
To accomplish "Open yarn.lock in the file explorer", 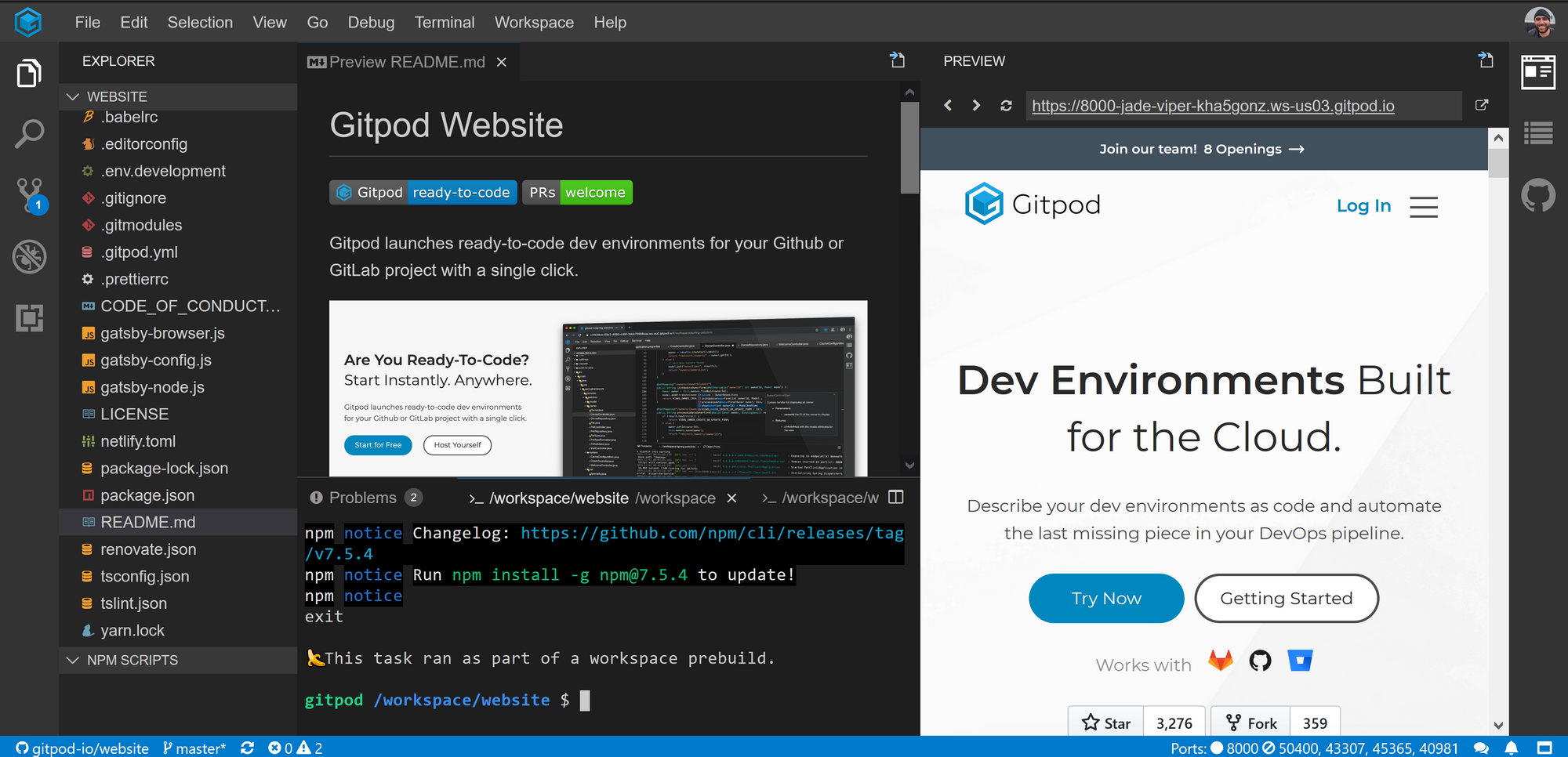I will (x=178, y=630).
